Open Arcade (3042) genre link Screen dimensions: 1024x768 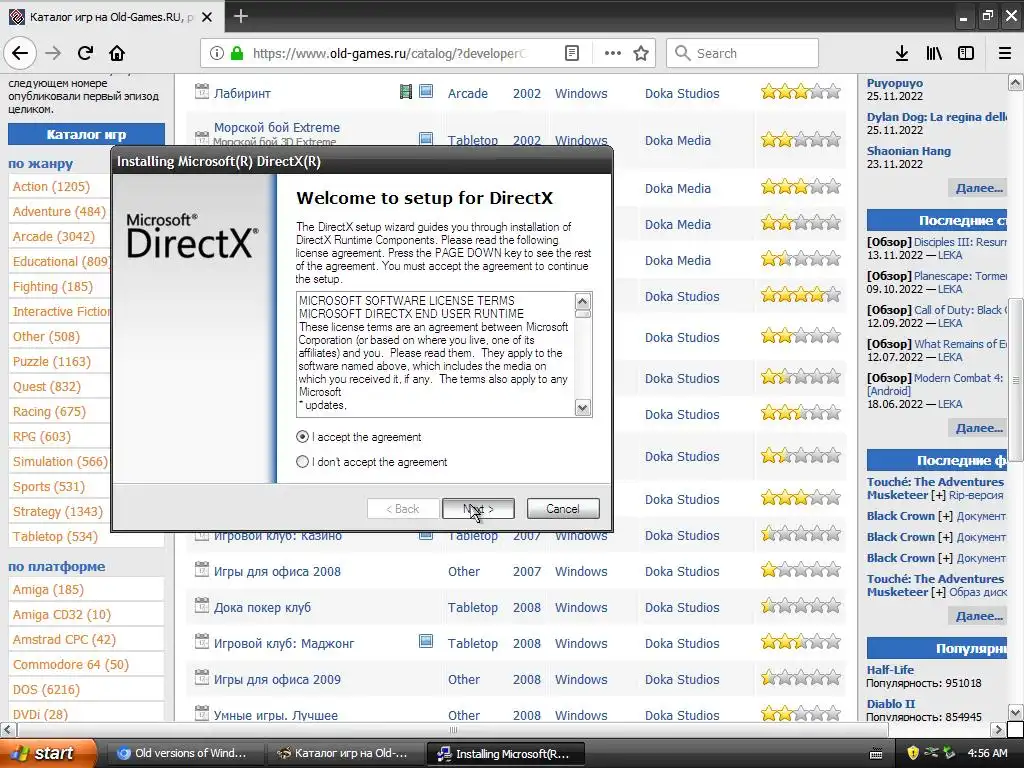coord(54,236)
